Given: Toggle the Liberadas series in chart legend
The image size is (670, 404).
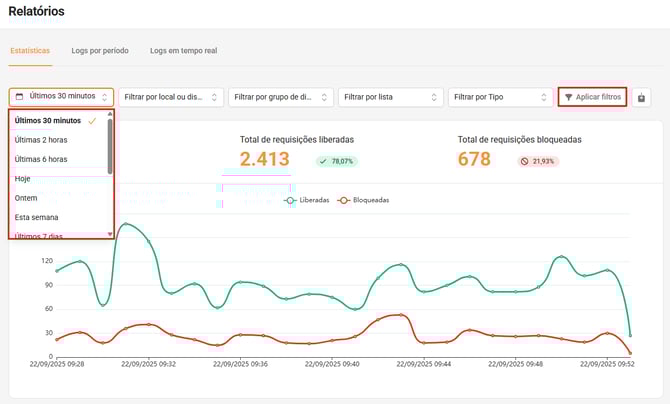Looking at the screenshot, I should pyautogui.click(x=306, y=200).
